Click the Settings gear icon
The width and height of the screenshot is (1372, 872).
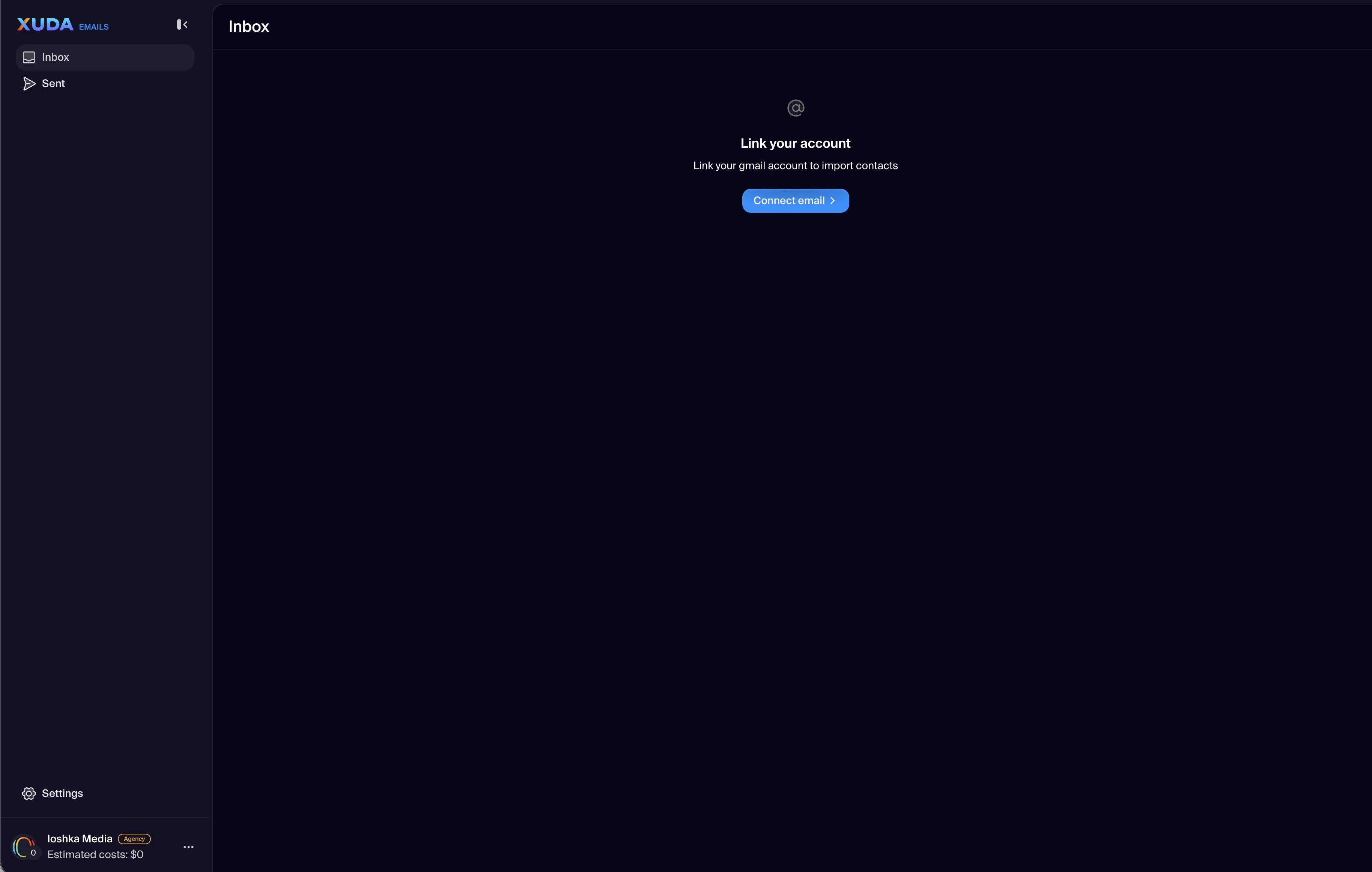pyautogui.click(x=29, y=794)
